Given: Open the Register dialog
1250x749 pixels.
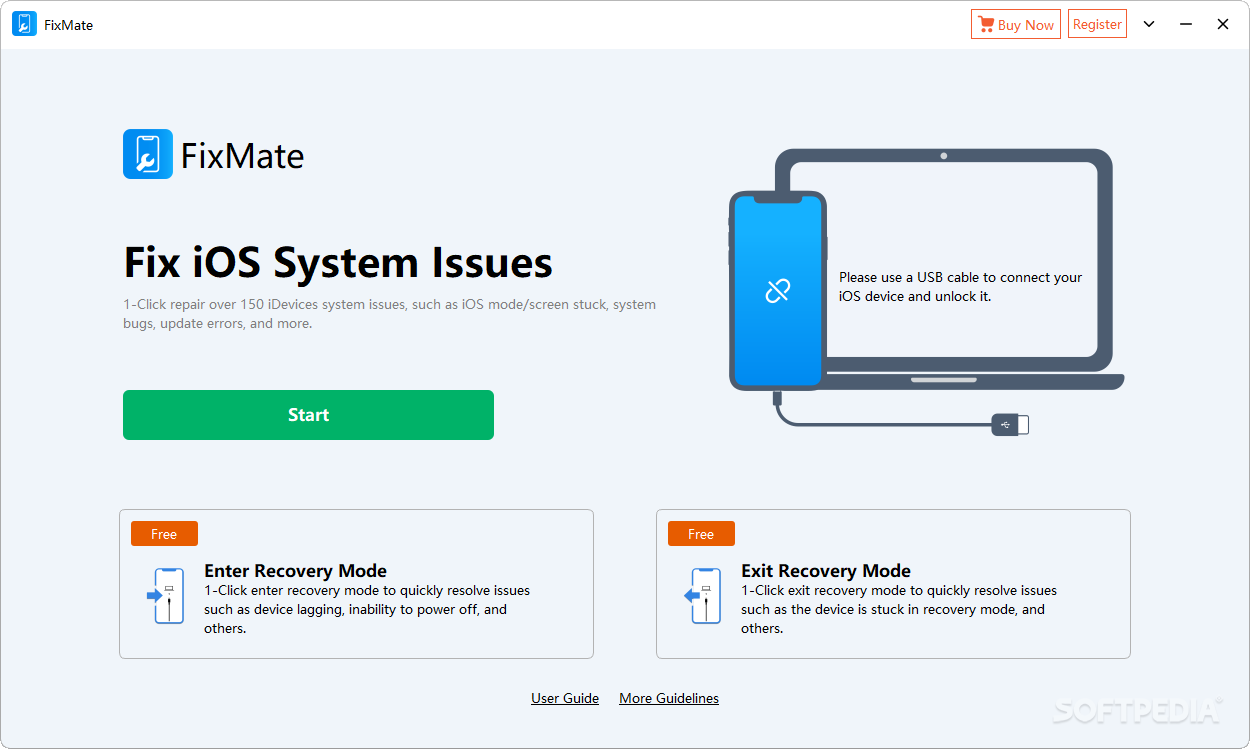Looking at the screenshot, I should pyautogui.click(x=1097, y=24).
